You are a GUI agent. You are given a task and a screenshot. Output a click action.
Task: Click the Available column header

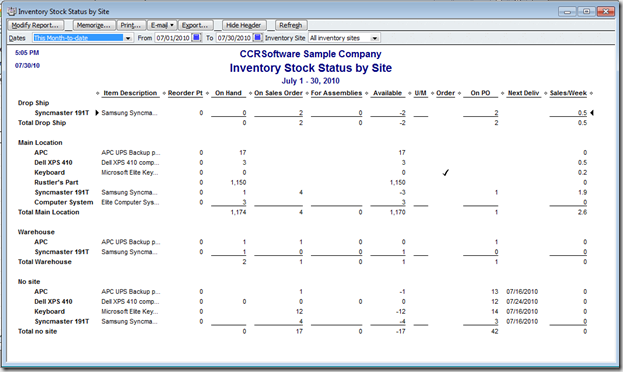(387, 93)
